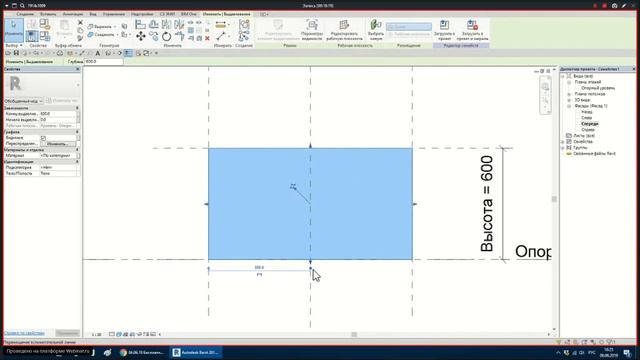Click the Measure Between Two References icon
640x360 pixels.
point(221,36)
